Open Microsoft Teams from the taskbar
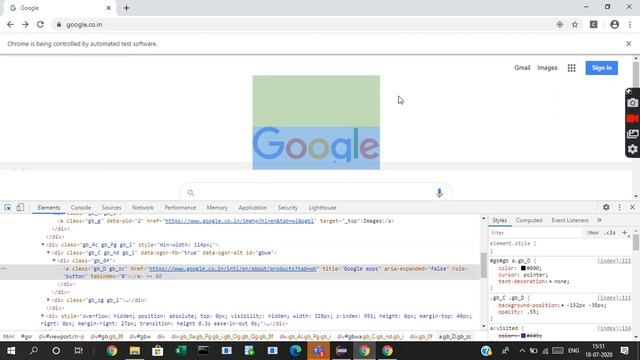 [x=318, y=351]
